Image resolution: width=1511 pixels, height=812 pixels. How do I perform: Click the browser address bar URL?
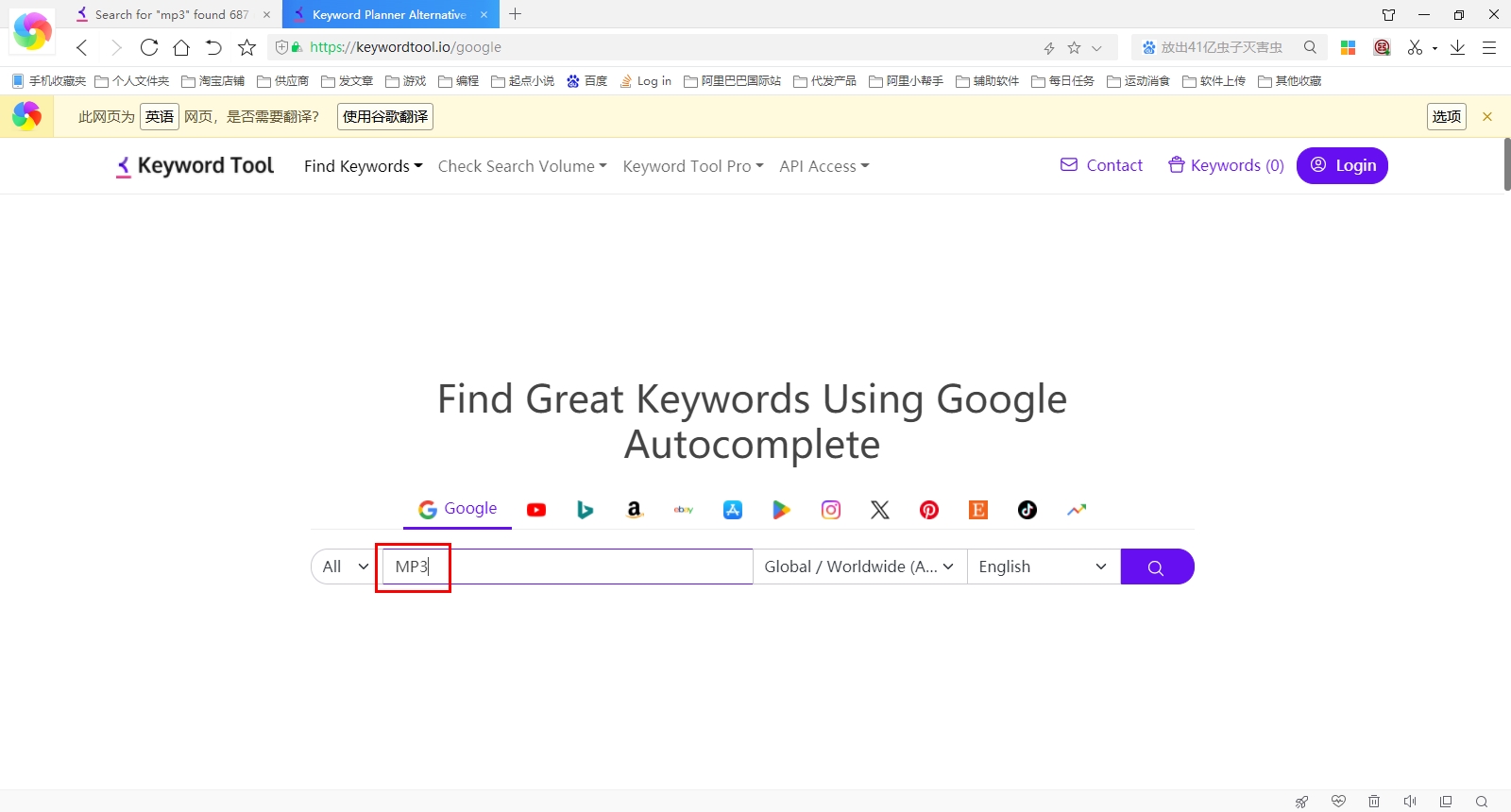(406, 47)
